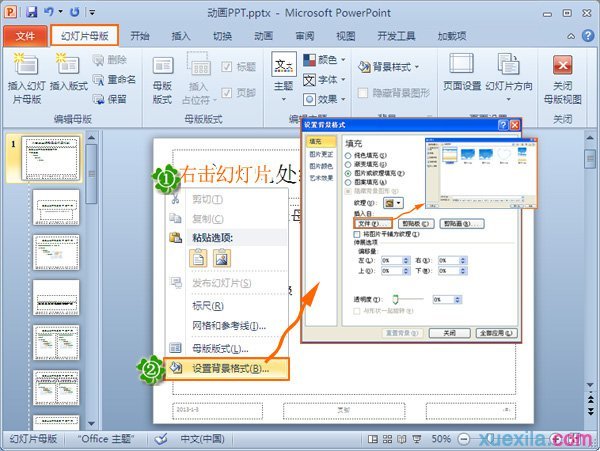Viewport: 600px width, 451px height.
Task: Open the Animations (动画) ribbon tab
Action: tap(263, 36)
